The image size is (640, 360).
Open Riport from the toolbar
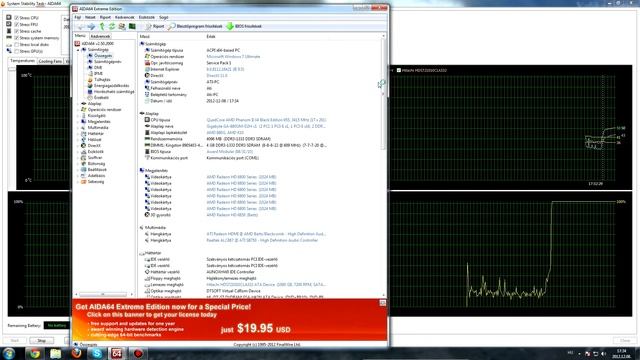pyautogui.click(x=155, y=27)
